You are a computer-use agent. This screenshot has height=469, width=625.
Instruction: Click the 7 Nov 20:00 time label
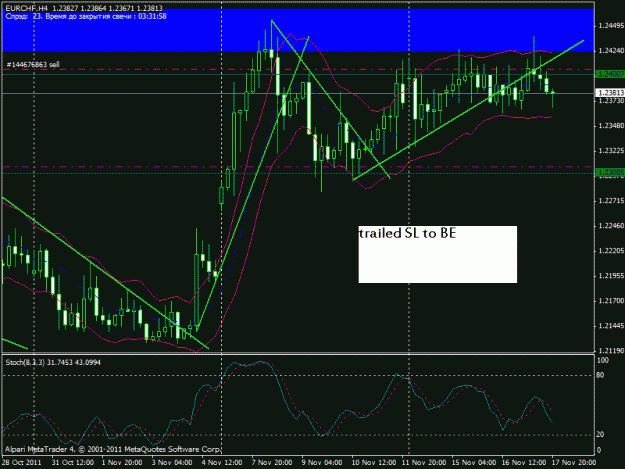272,463
